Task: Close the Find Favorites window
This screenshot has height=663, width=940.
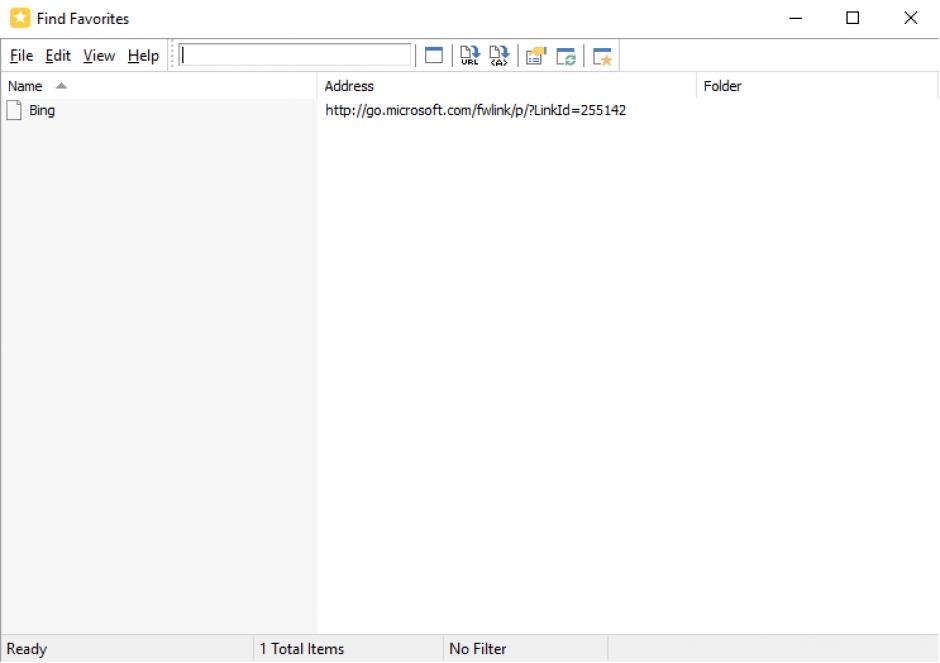Action: (x=911, y=18)
